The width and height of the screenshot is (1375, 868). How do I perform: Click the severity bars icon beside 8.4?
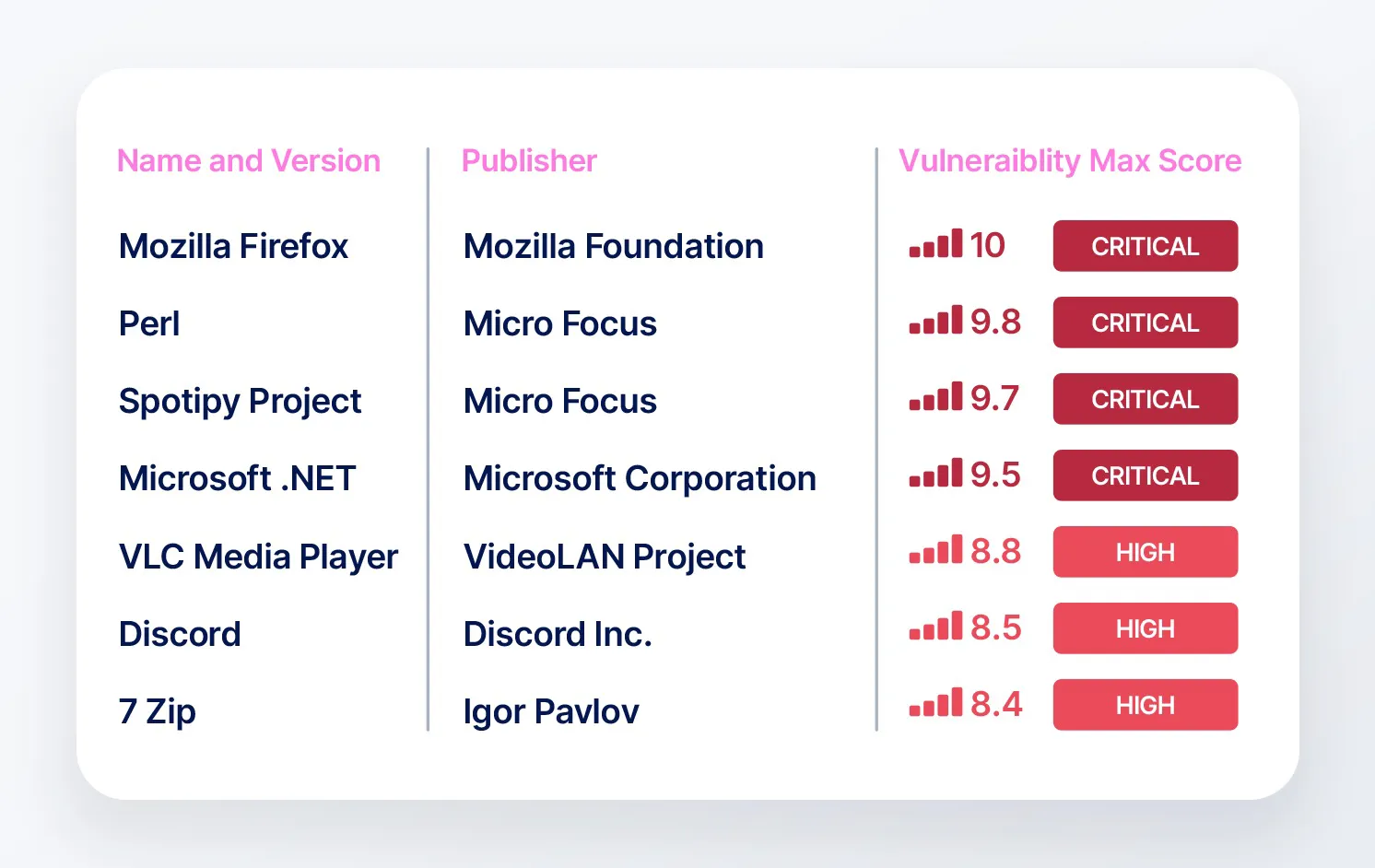(x=935, y=702)
